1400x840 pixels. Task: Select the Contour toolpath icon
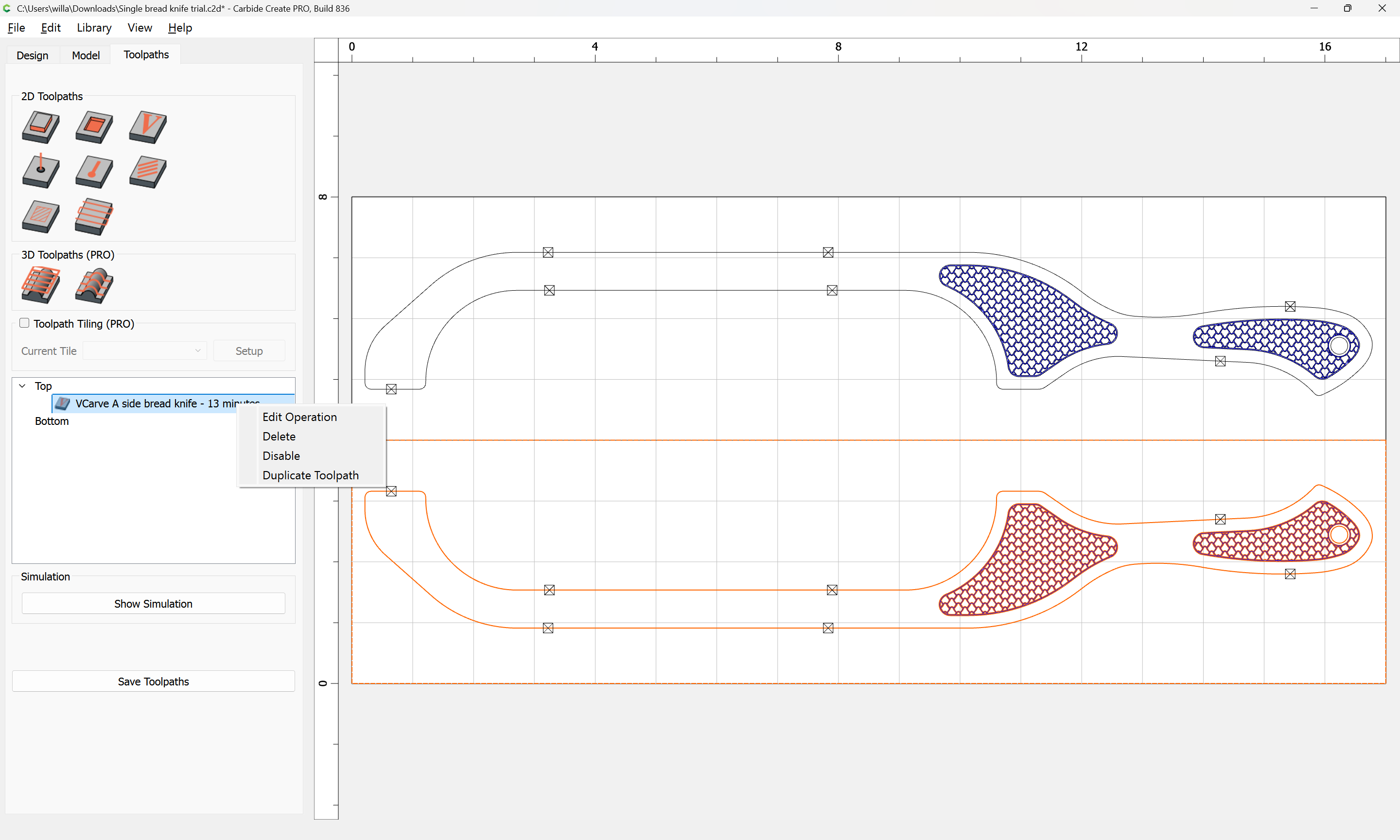pos(40,127)
